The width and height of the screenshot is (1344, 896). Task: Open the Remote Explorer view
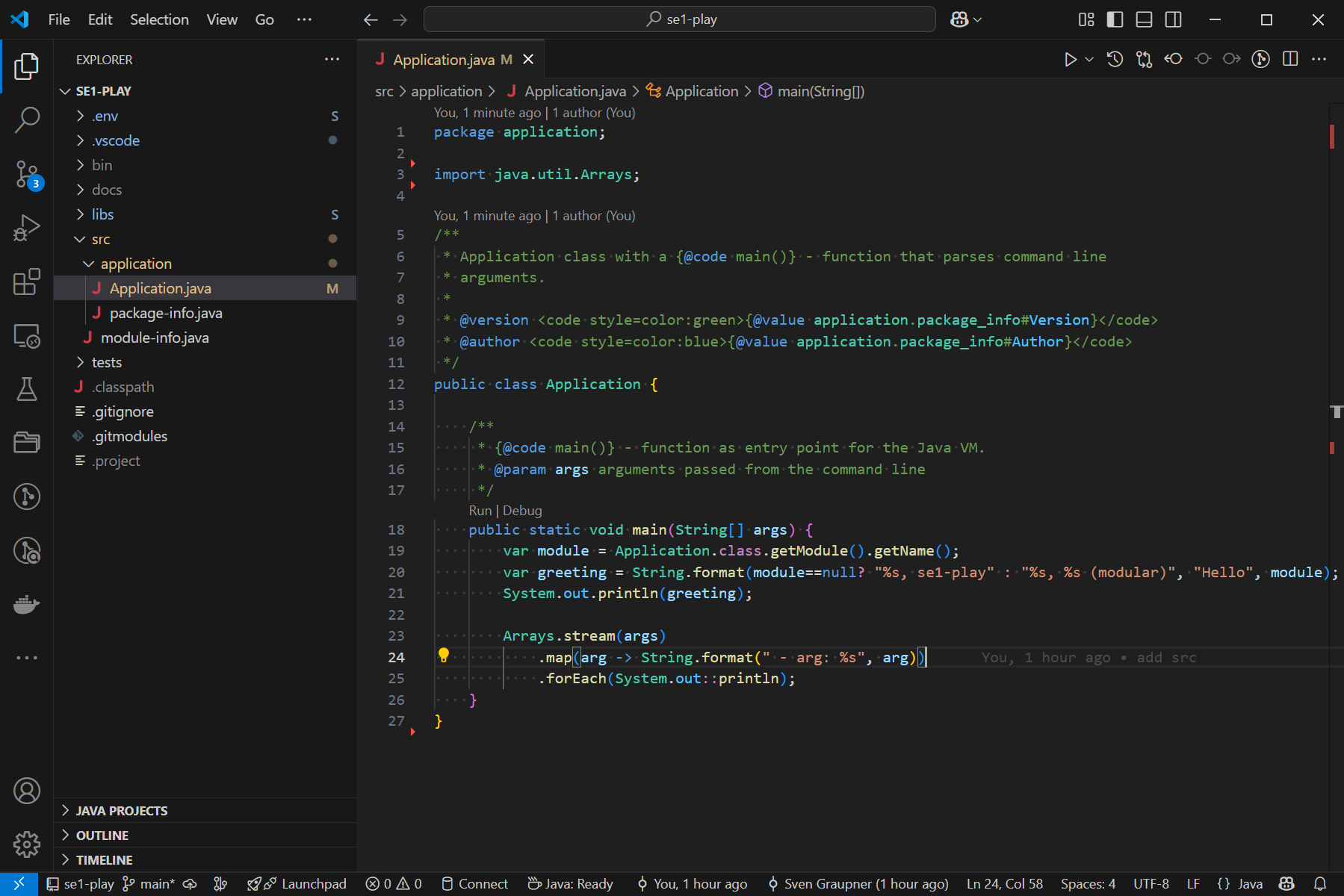pyautogui.click(x=27, y=335)
